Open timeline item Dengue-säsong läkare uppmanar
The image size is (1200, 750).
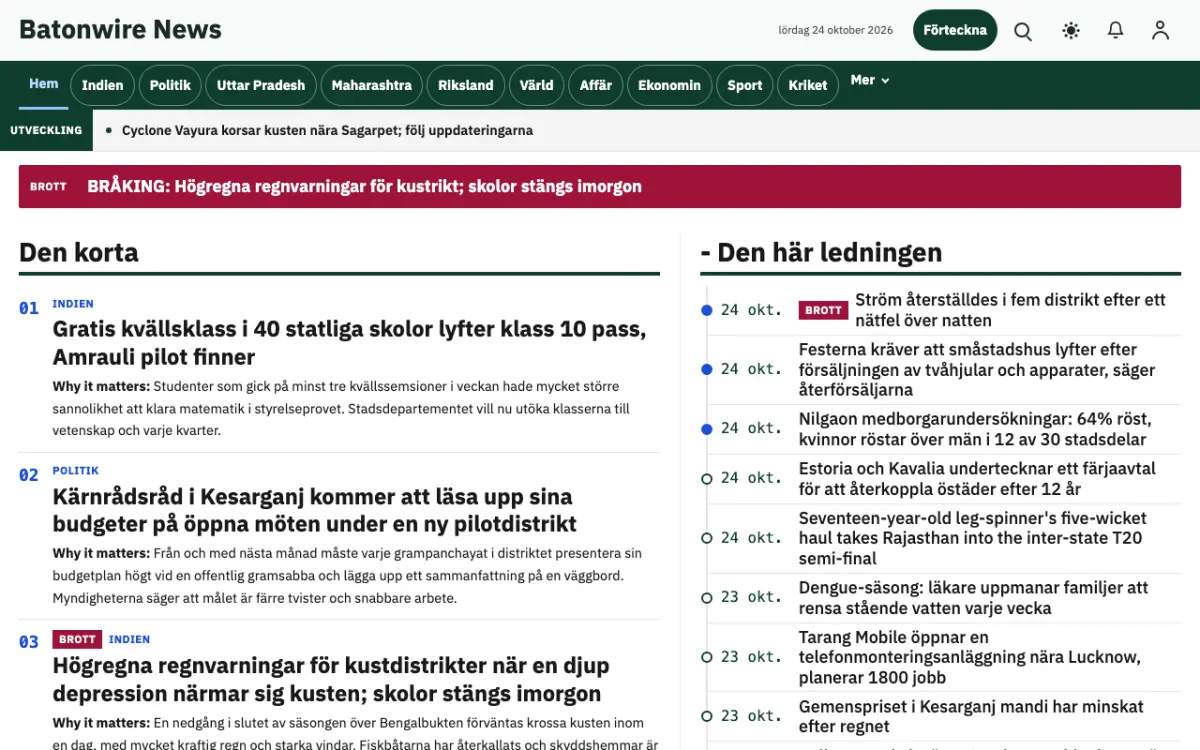[974, 597]
